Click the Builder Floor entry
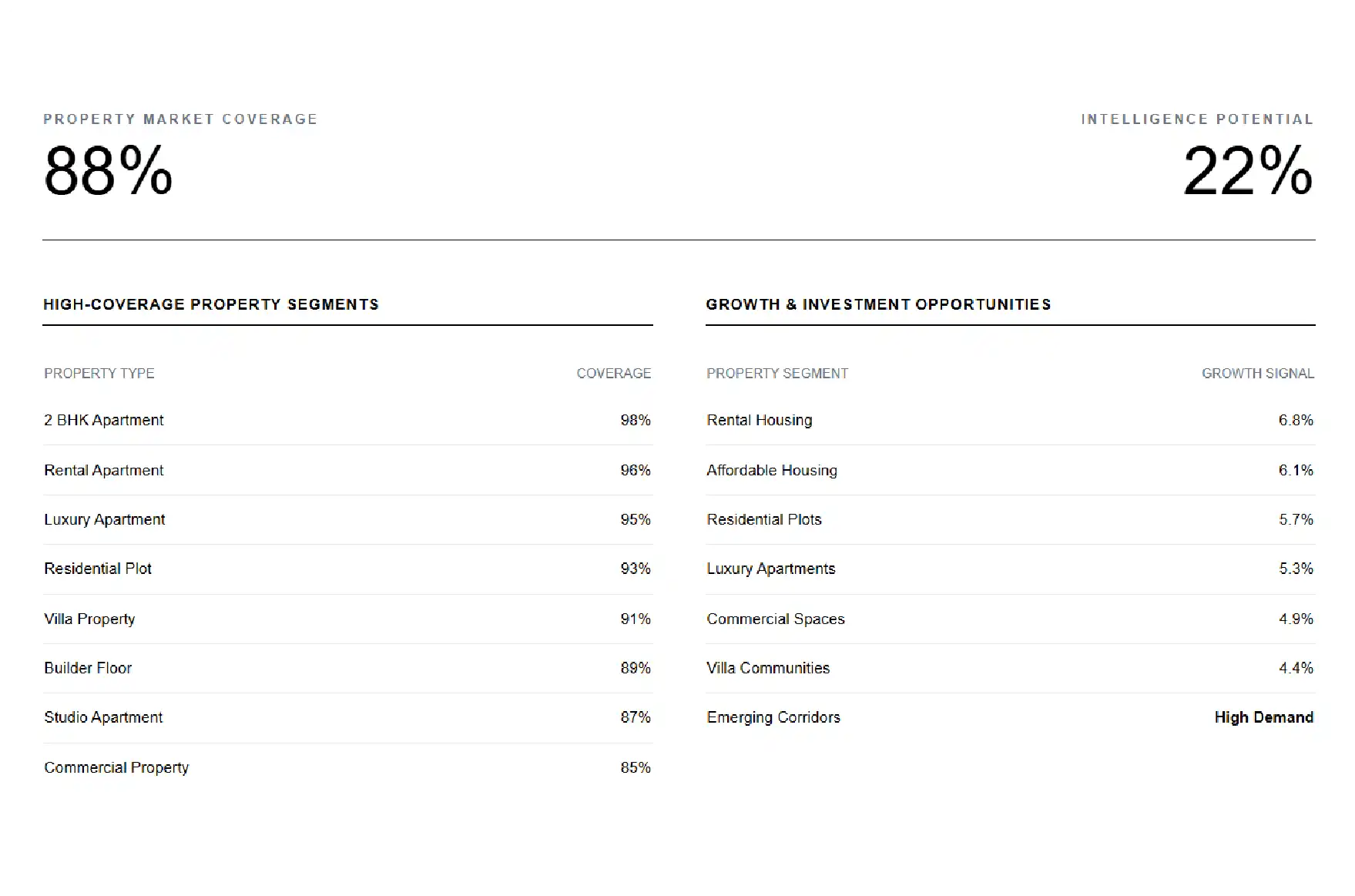The image size is (1355, 896). click(347, 668)
